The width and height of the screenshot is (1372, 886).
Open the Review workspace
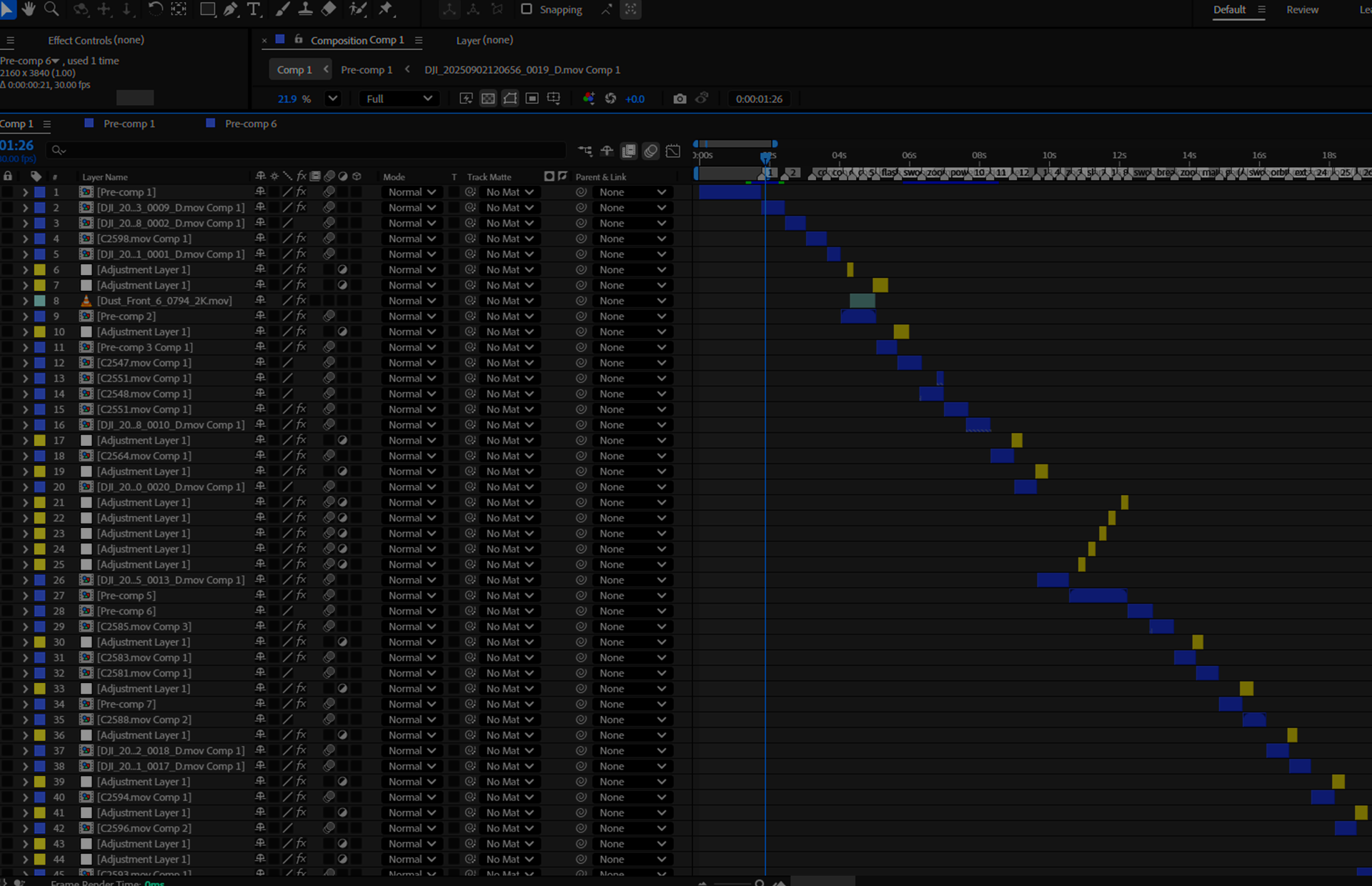click(x=1302, y=10)
